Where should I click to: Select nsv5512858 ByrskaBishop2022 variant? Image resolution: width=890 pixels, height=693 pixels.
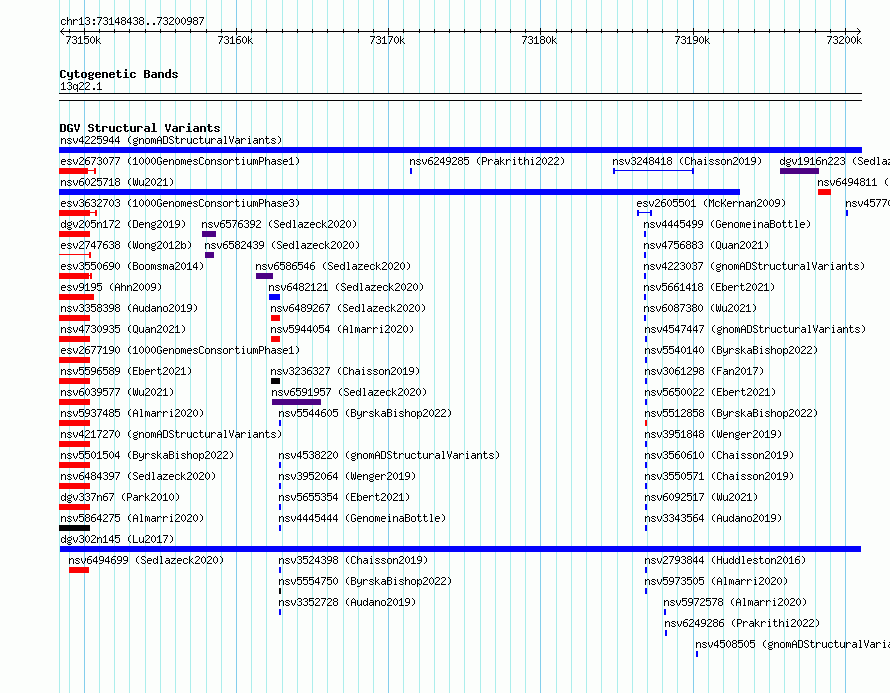point(731,413)
